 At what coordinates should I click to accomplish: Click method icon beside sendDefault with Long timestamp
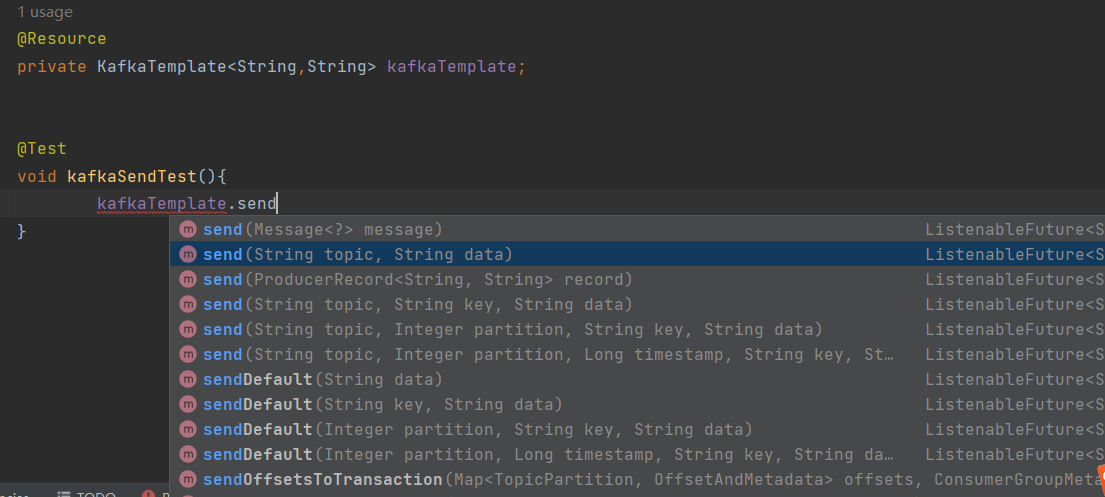188,455
